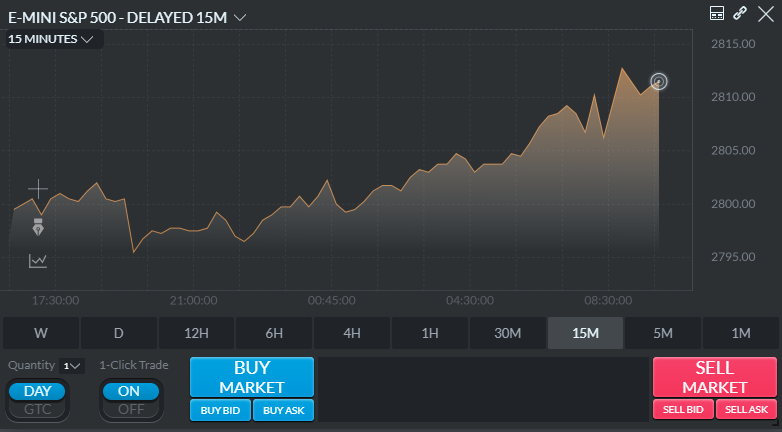
Task: Set order duration to GTC
Action: click(37, 410)
